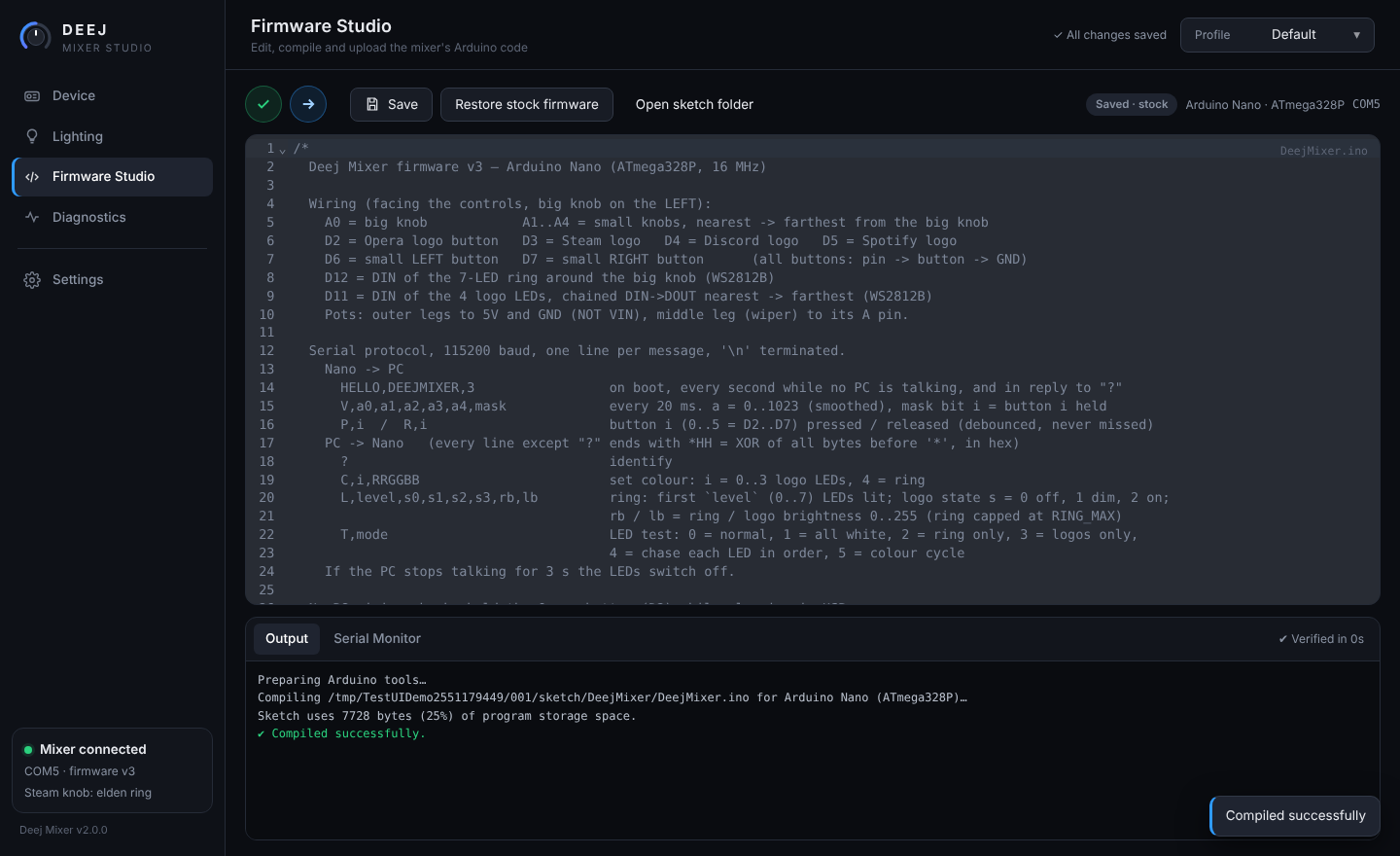This screenshot has width=1400, height=856.
Task: Click 'HELLO,DEEJMIXER,3' in the code
Action: click(x=407, y=388)
